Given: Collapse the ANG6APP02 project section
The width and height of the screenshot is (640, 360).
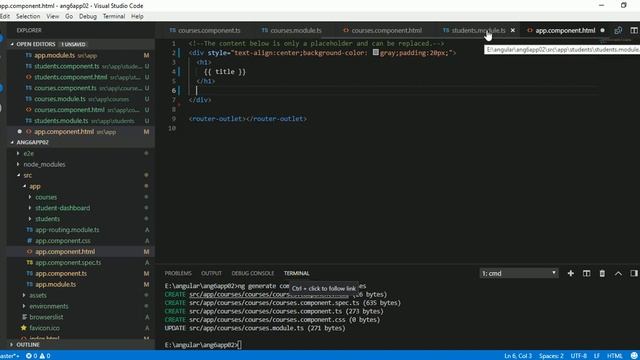Looking at the screenshot, I should click(12, 142).
